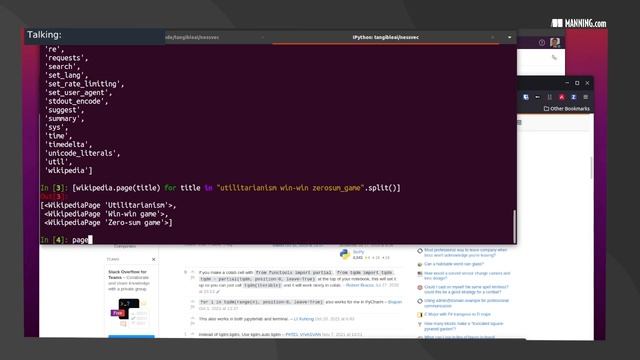Switch to the iPython tangibleai/nessvec terminal tab
The height and width of the screenshot is (360, 640).
[x=385, y=37]
